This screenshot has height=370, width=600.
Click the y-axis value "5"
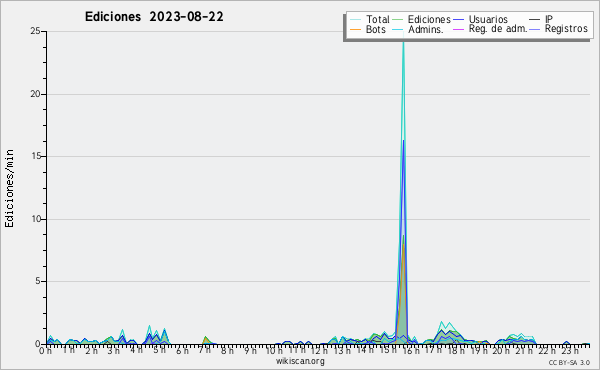tap(38, 281)
